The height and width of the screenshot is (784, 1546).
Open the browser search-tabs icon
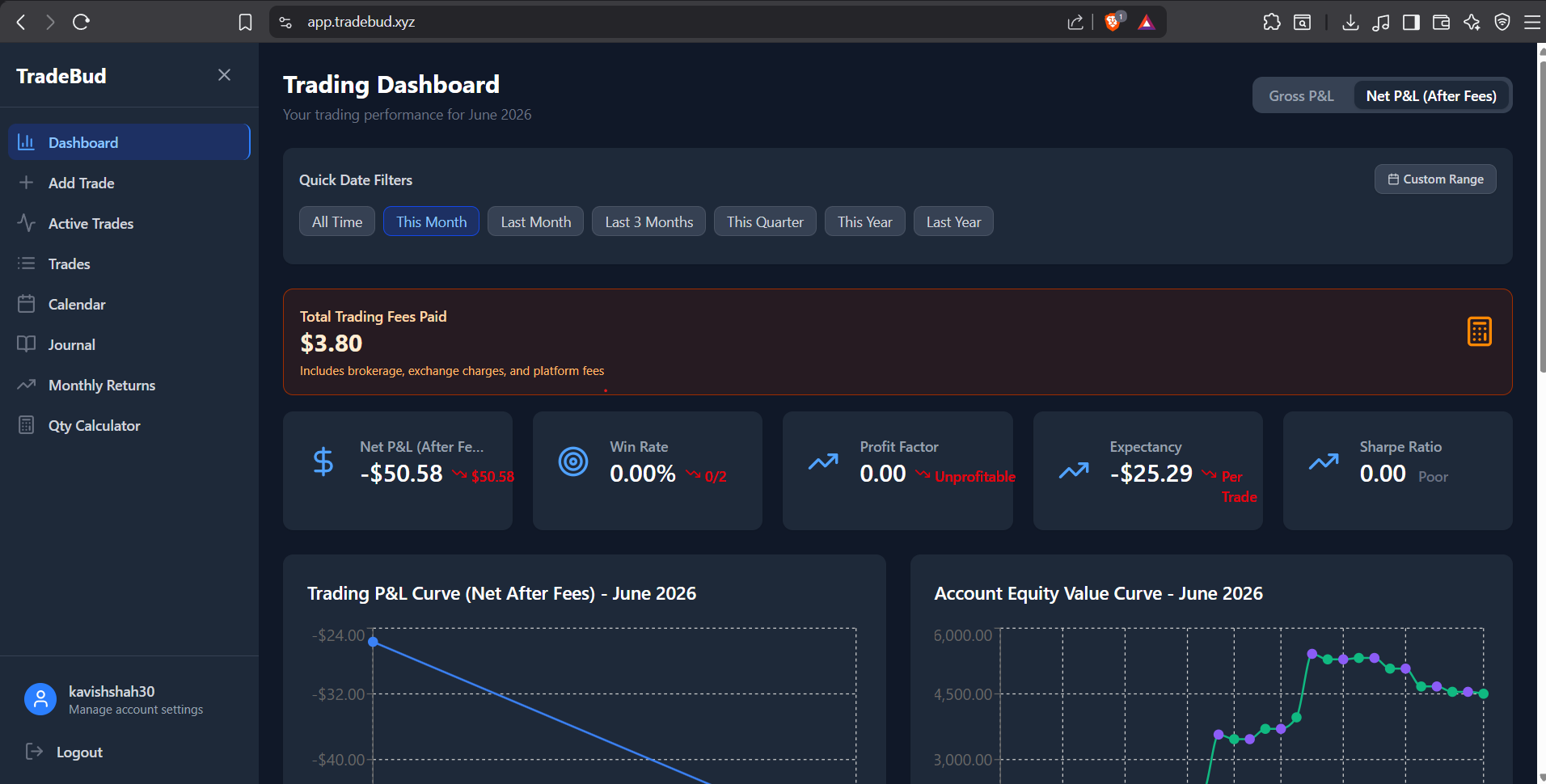(1303, 22)
